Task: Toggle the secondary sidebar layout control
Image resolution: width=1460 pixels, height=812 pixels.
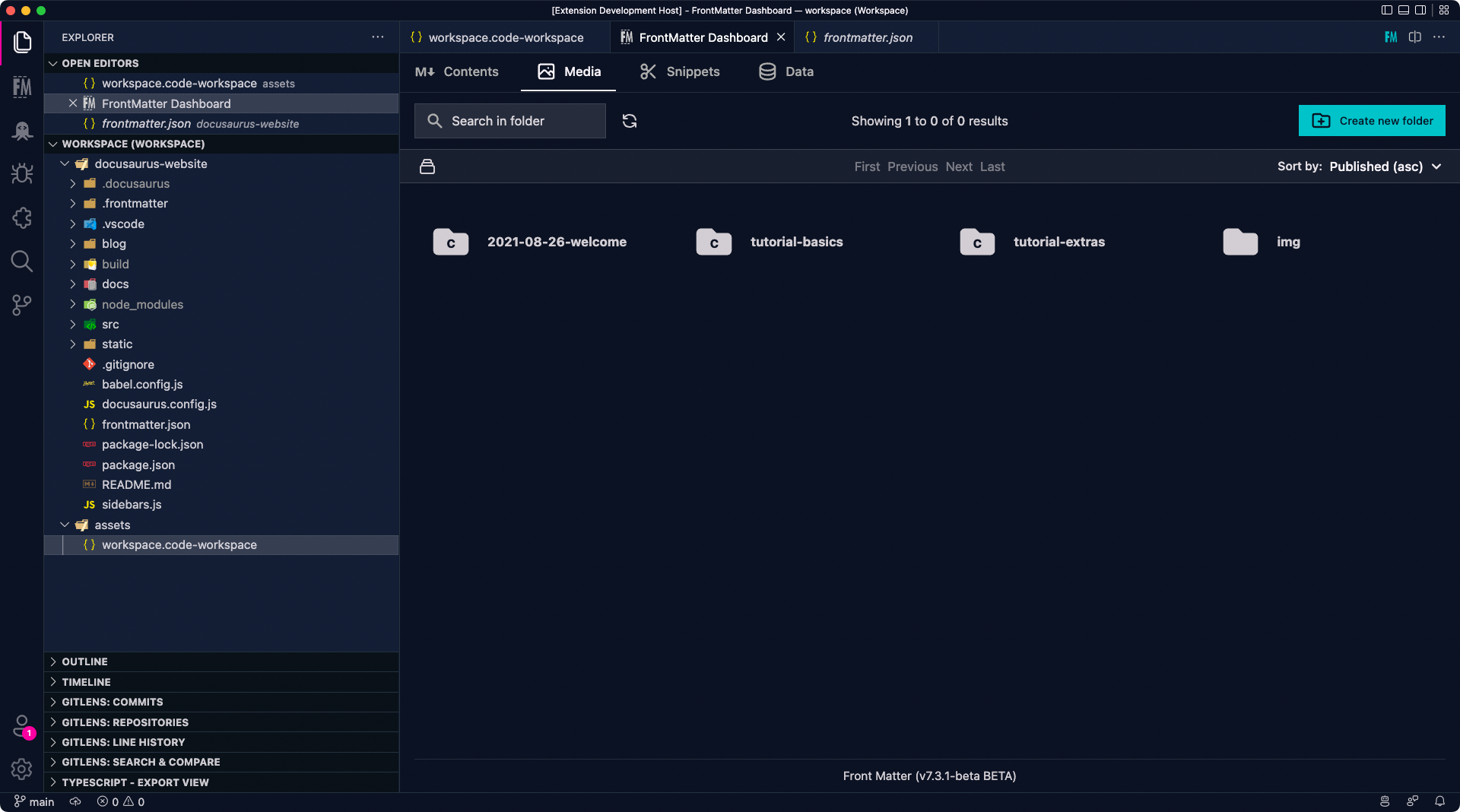Action: [x=1421, y=10]
